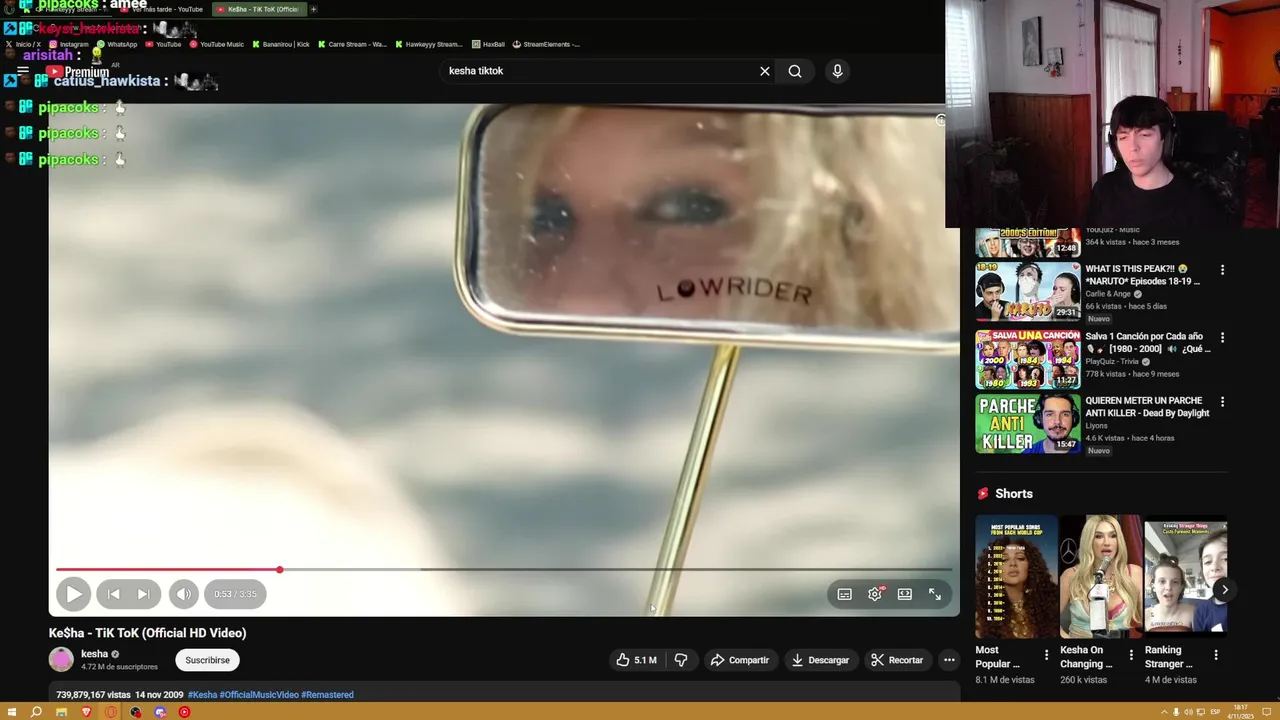Open the HaxBall bookmark
The height and width of the screenshot is (720, 1280).
[x=488, y=44]
